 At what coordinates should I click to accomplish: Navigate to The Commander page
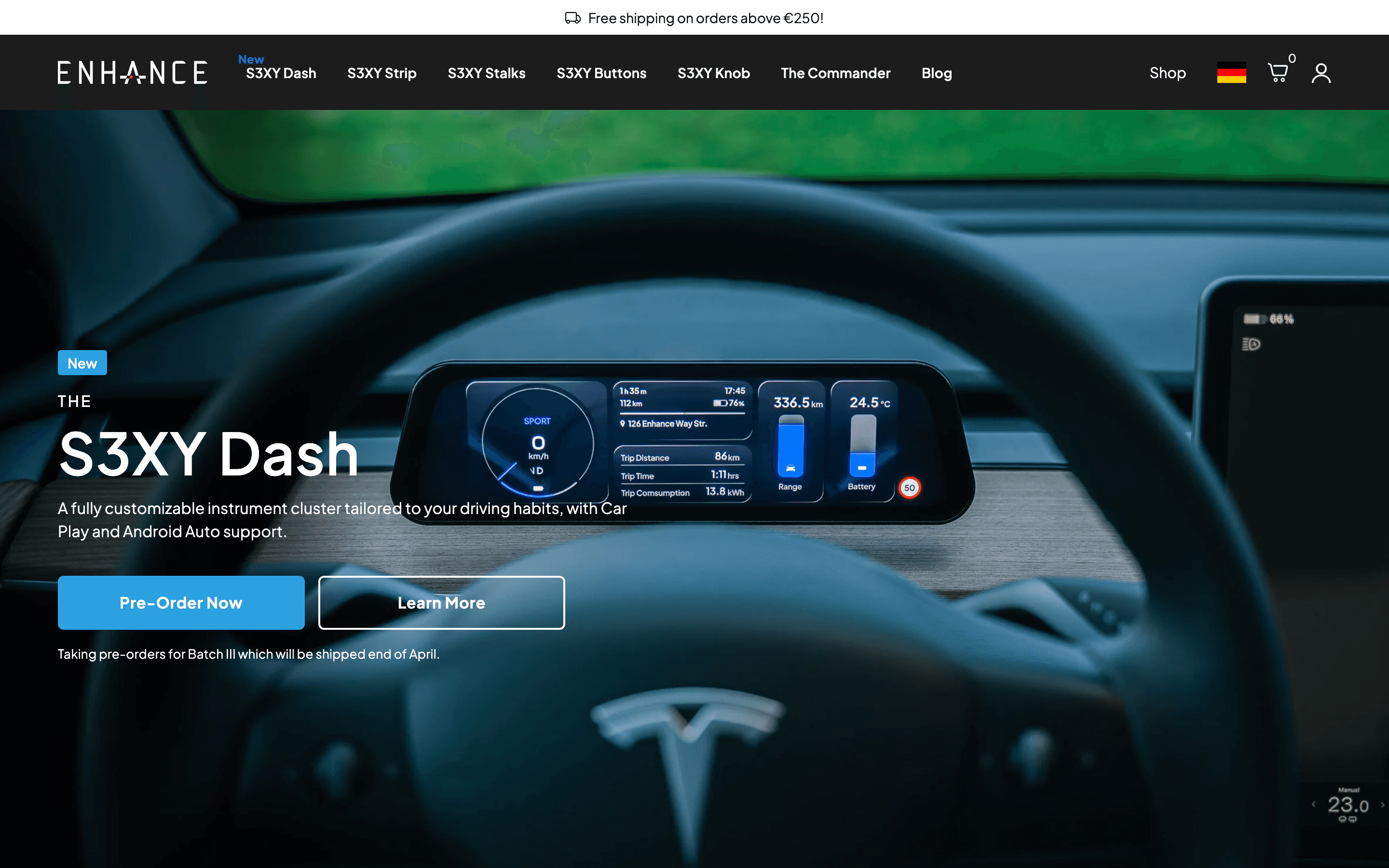pos(835,73)
